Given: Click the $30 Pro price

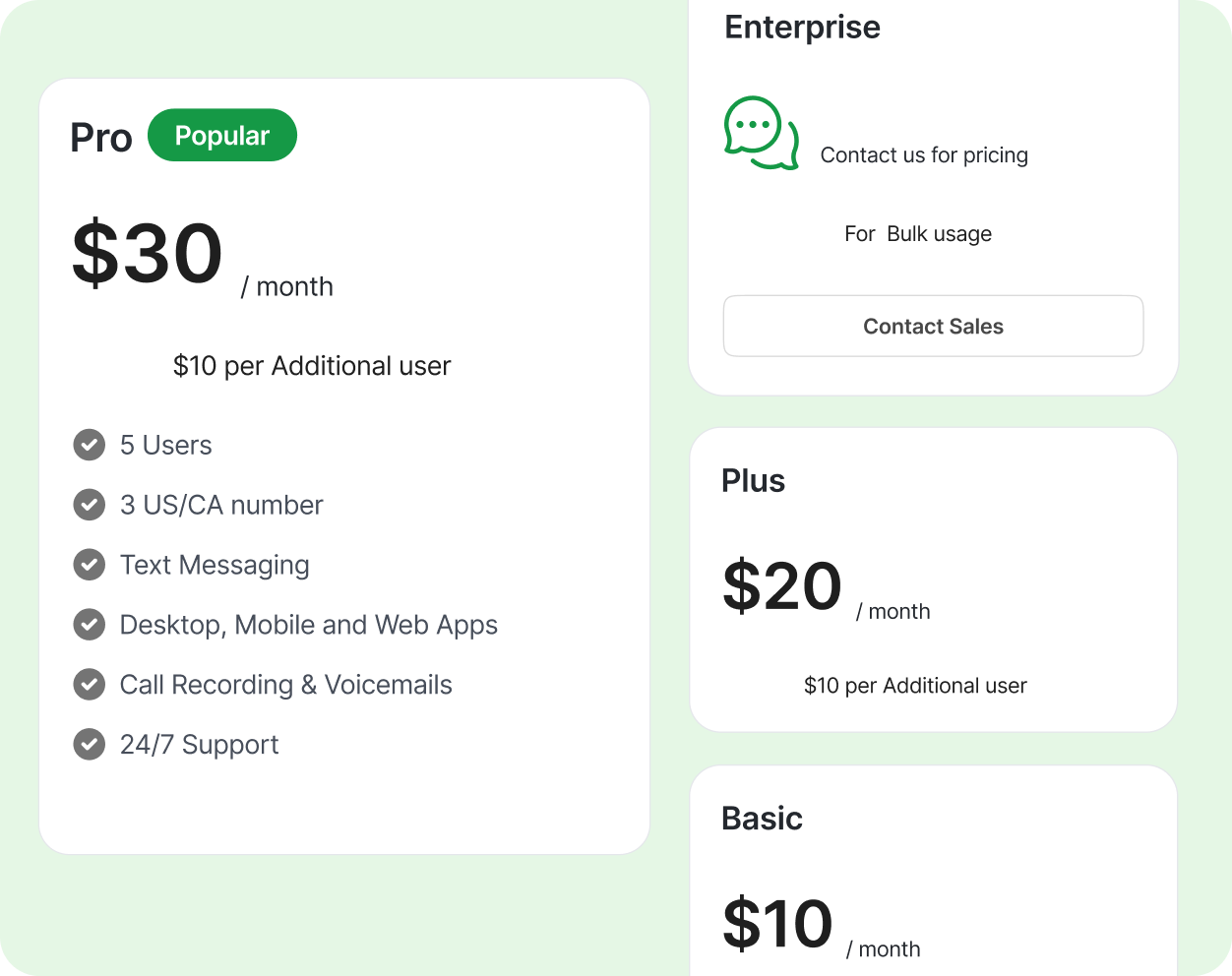Looking at the screenshot, I should (148, 254).
